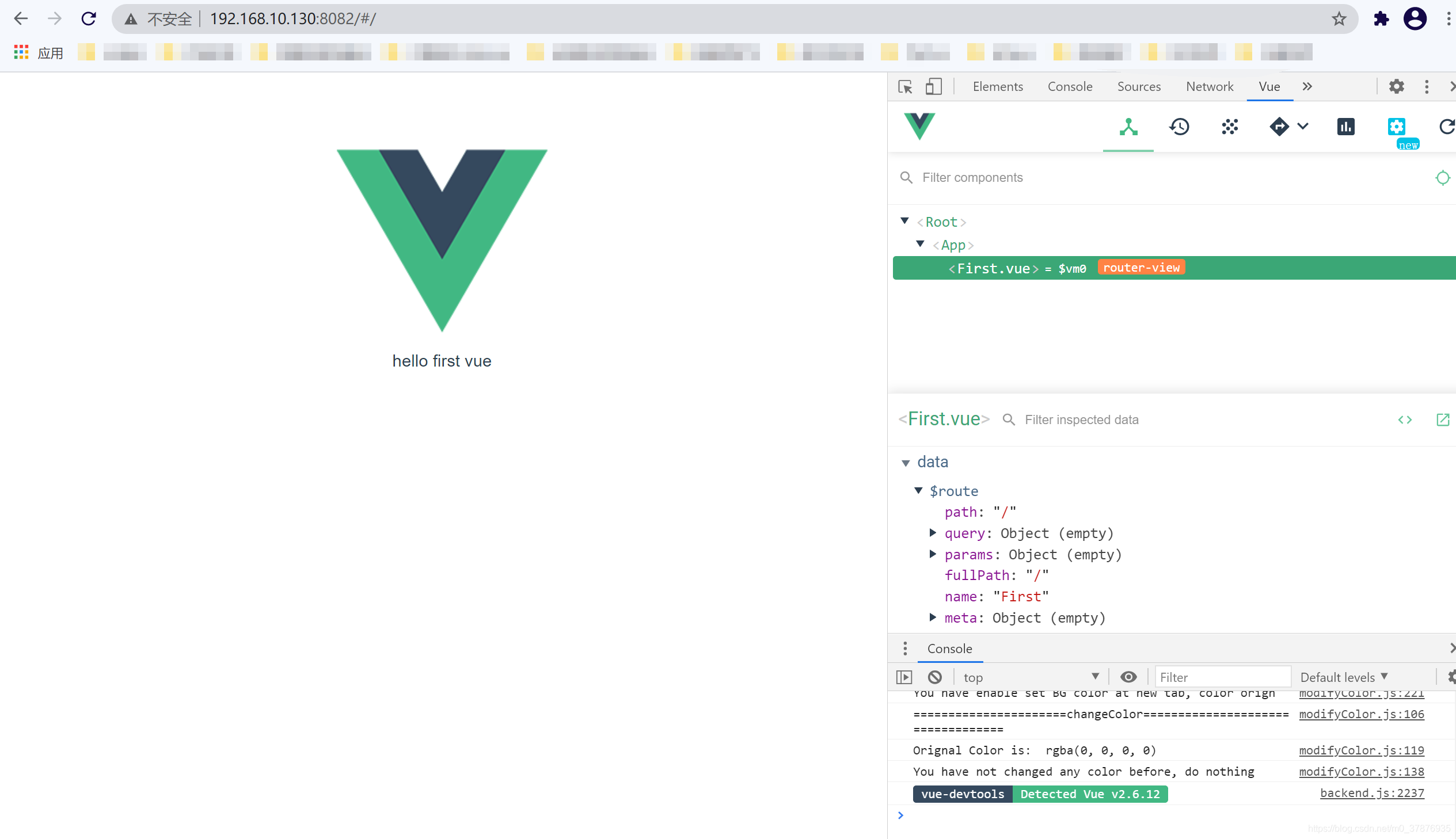Bookmark this page with star icon
1456x839 pixels.
click(x=1339, y=19)
